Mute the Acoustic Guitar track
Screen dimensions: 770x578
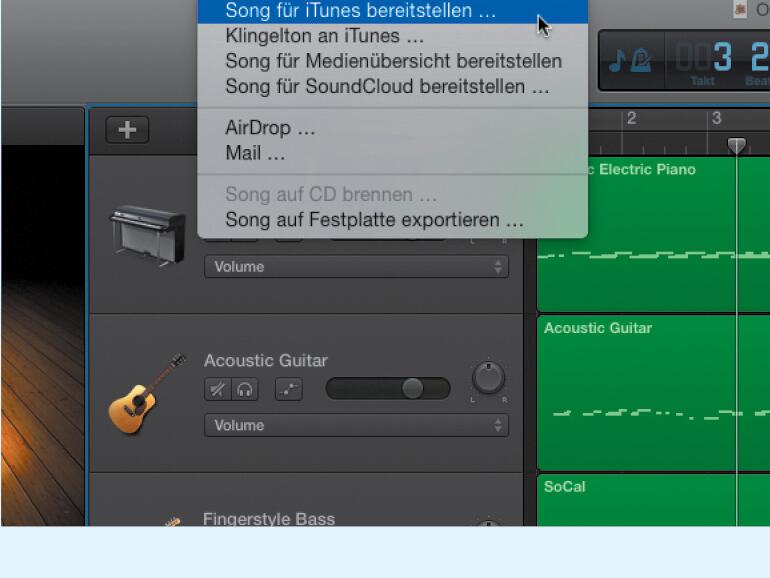217,390
